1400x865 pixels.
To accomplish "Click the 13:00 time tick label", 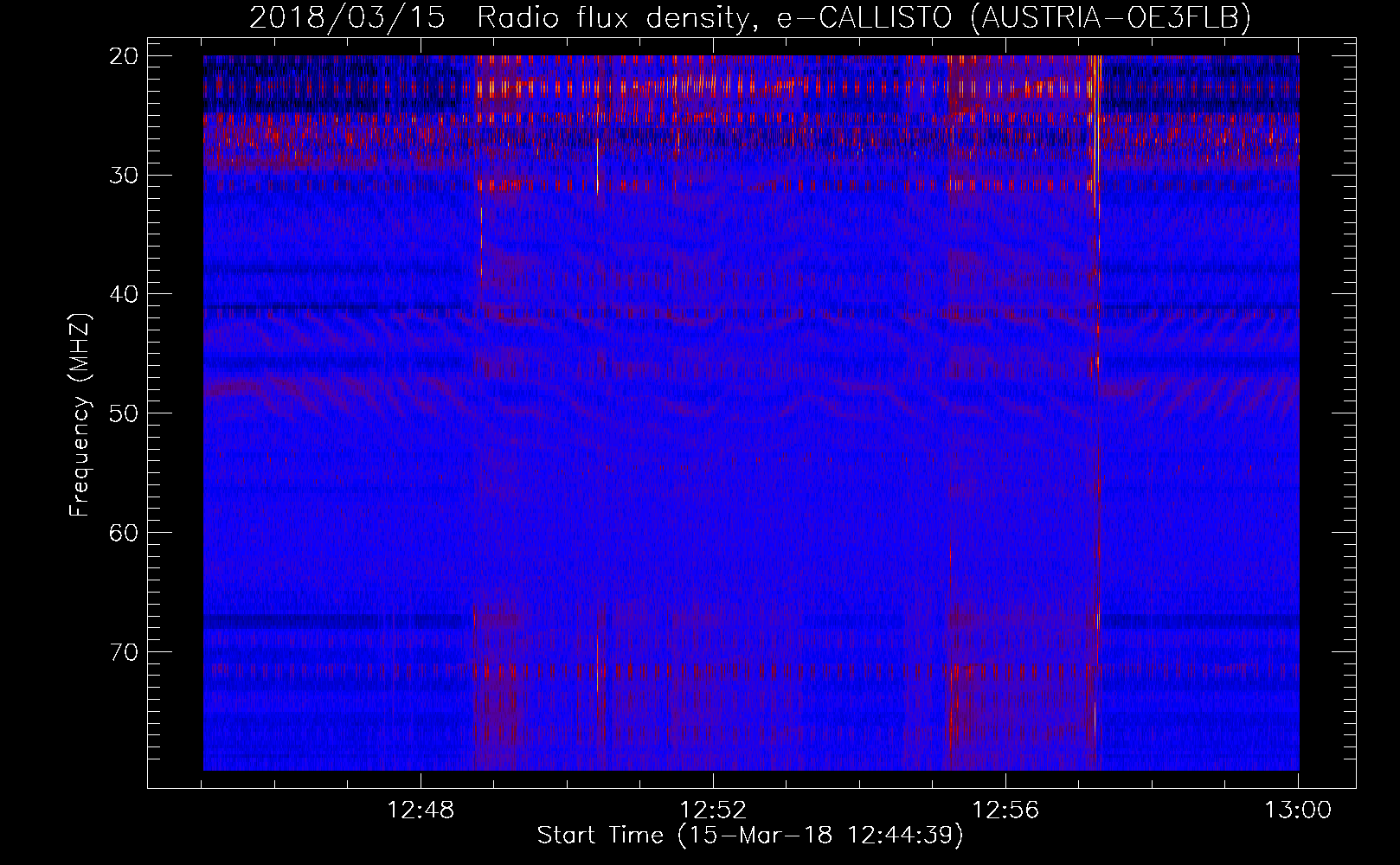I will coord(1298,811).
